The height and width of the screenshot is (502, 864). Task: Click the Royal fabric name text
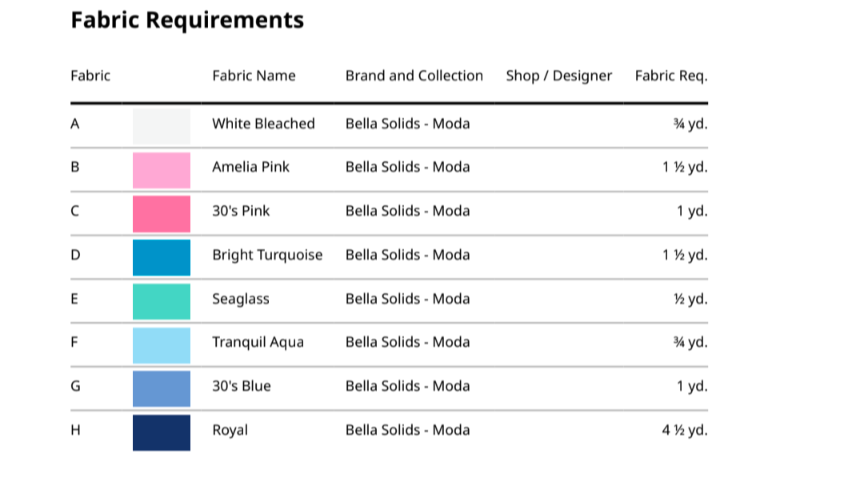(x=230, y=430)
